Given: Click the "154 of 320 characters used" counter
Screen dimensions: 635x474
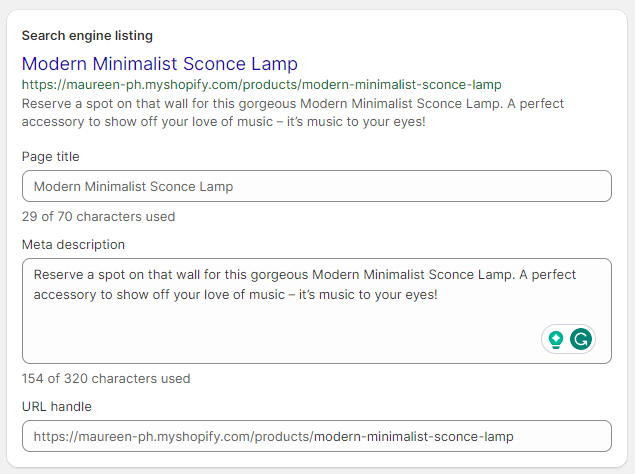Looking at the screenshot, I should [x=106, y=378].
